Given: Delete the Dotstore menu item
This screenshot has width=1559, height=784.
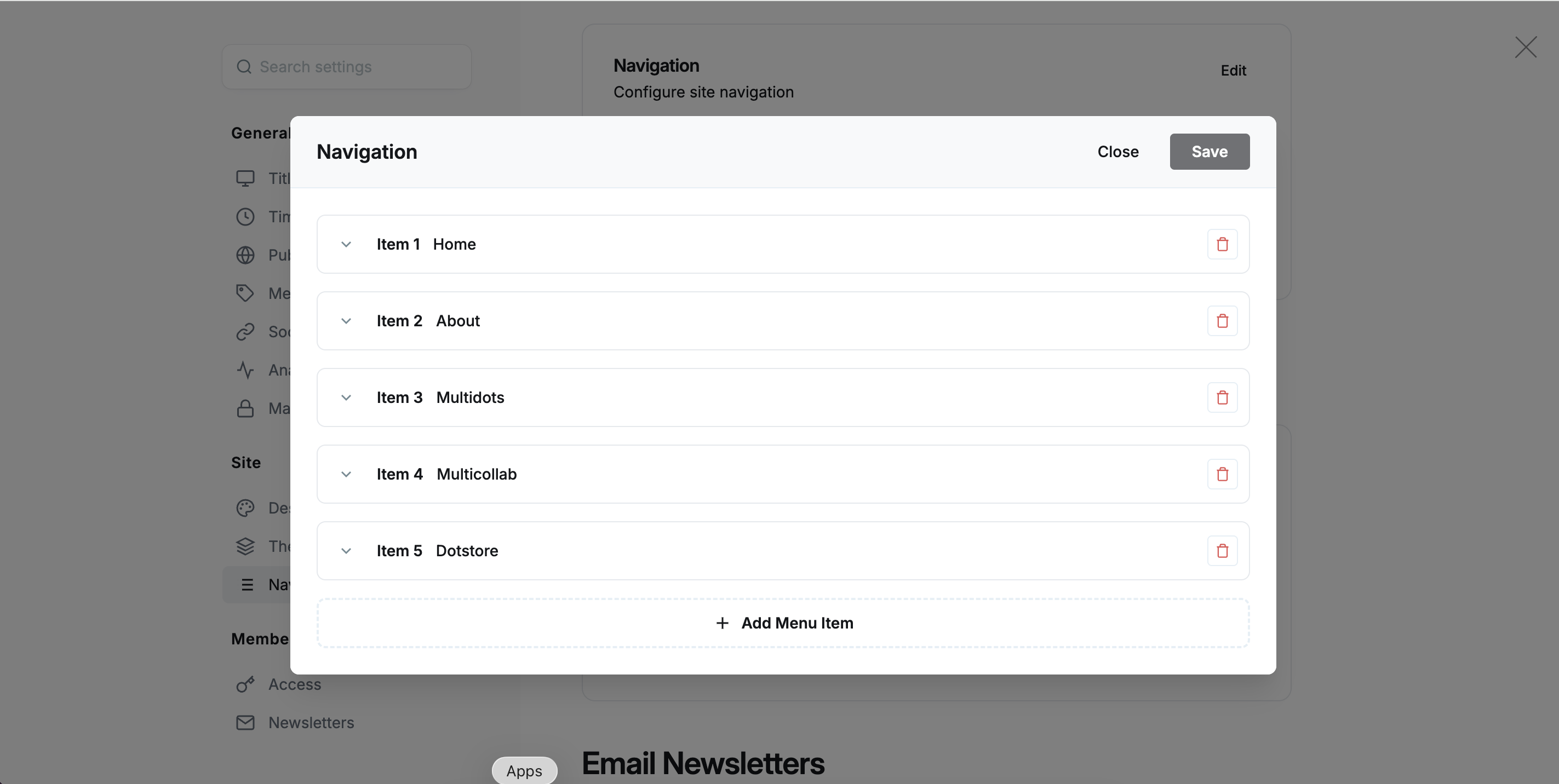Looking at the screenshot, I should tap(1222, 551).
